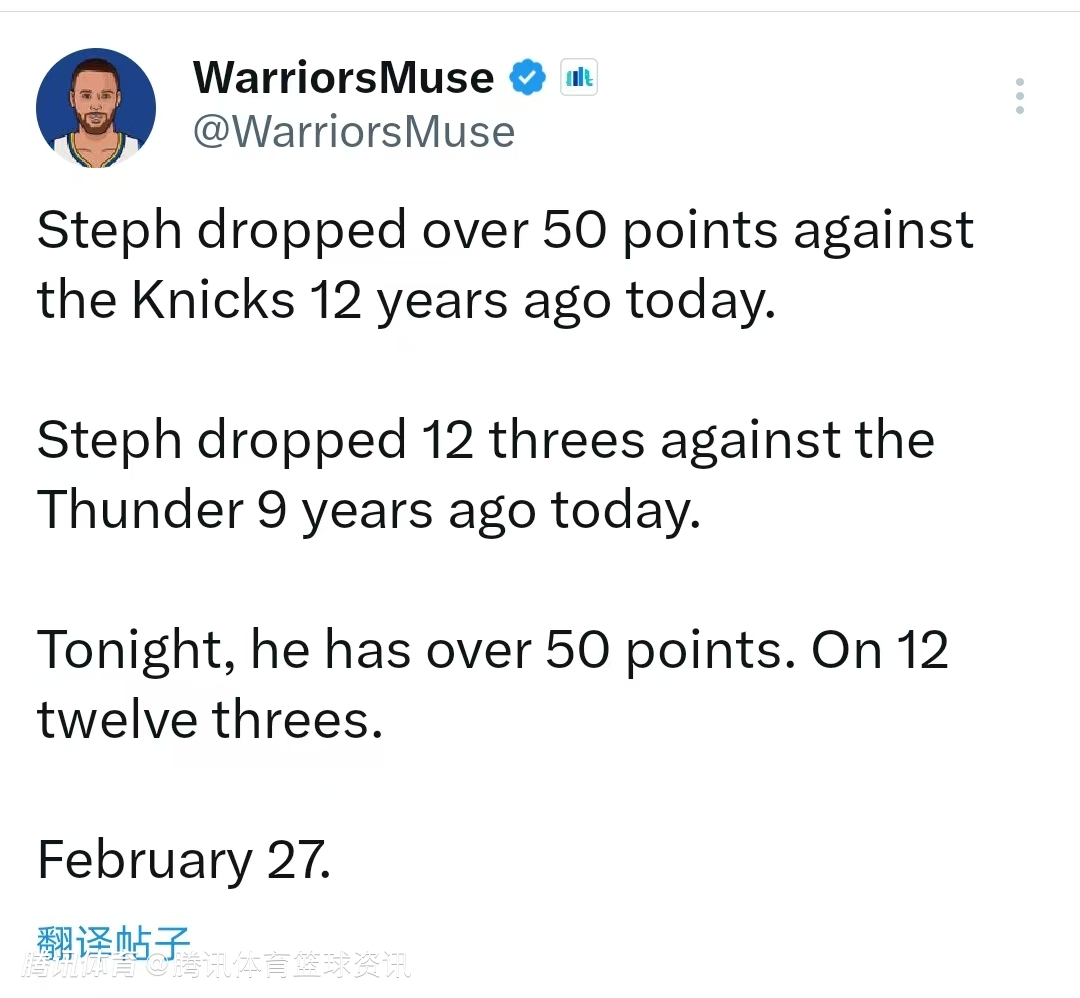The width and height of the screenshot is (1080, 998).
Task: Click the words "twelve threes" in the post
Action: (210, 720)
